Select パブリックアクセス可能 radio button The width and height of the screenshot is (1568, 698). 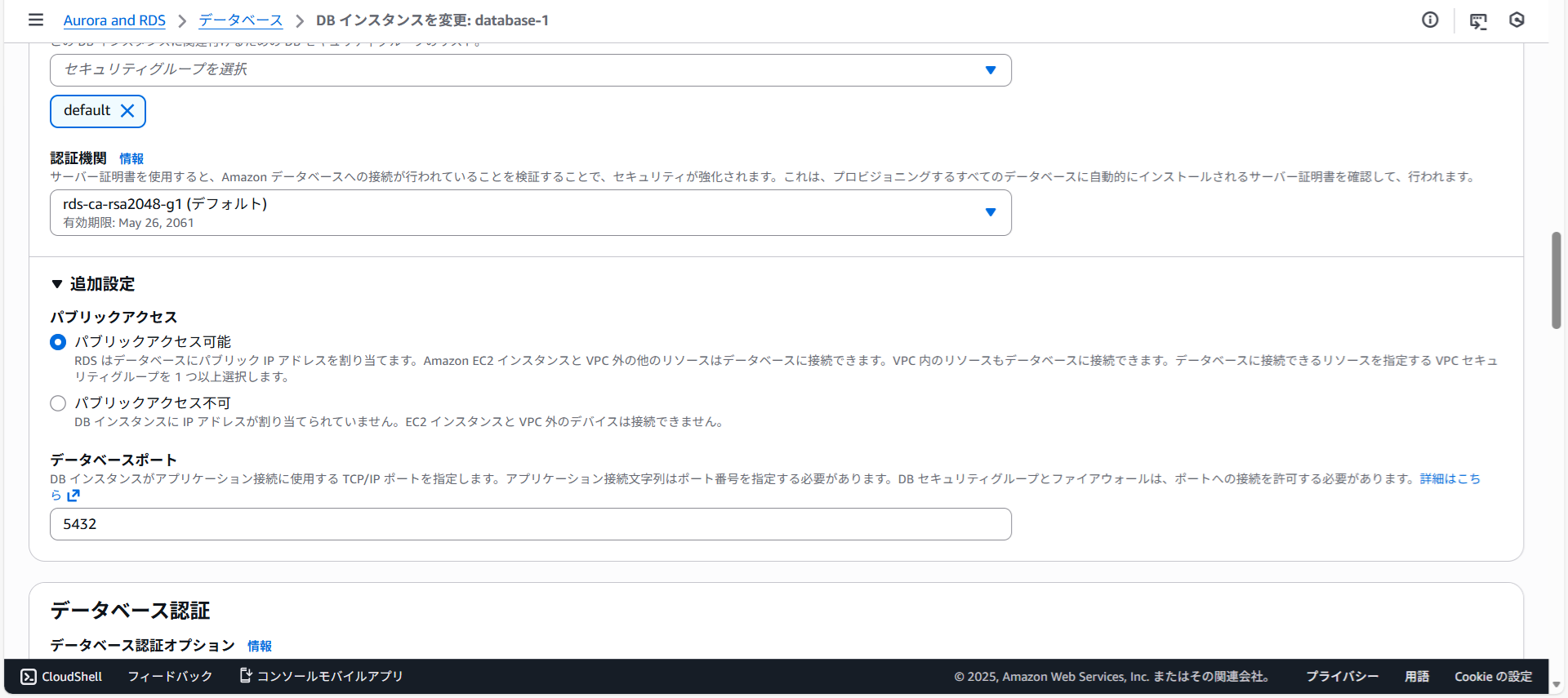pos(58,342)
